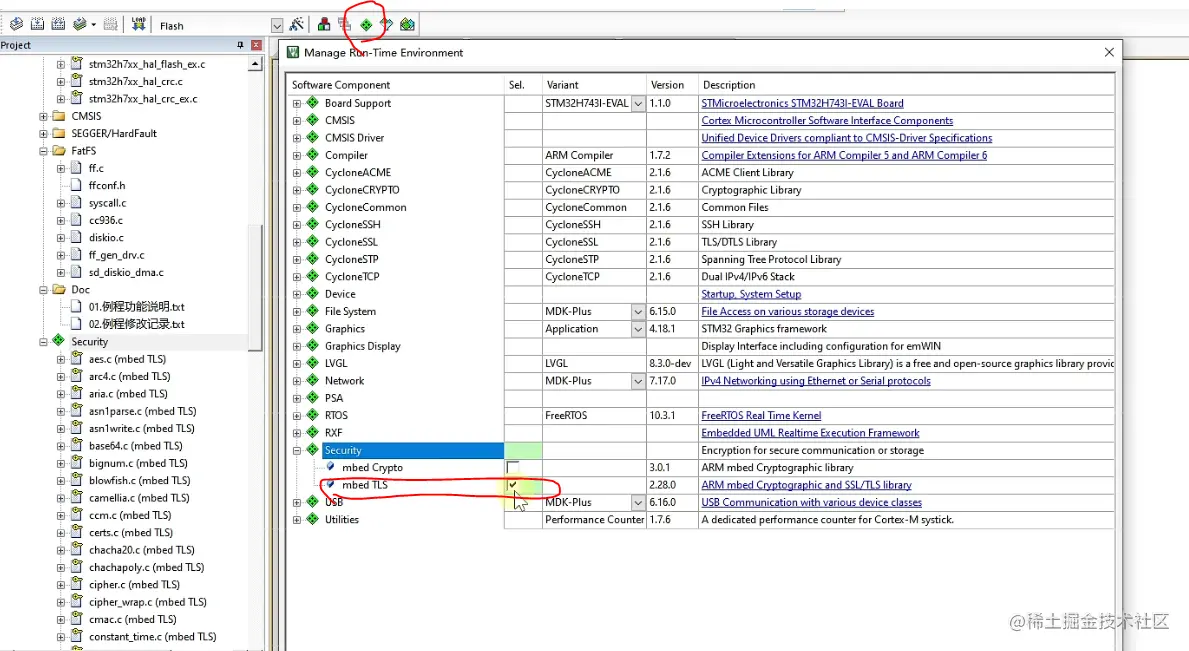Expand bignum.c (mbed TLS) in Project tree

point(61,463)
